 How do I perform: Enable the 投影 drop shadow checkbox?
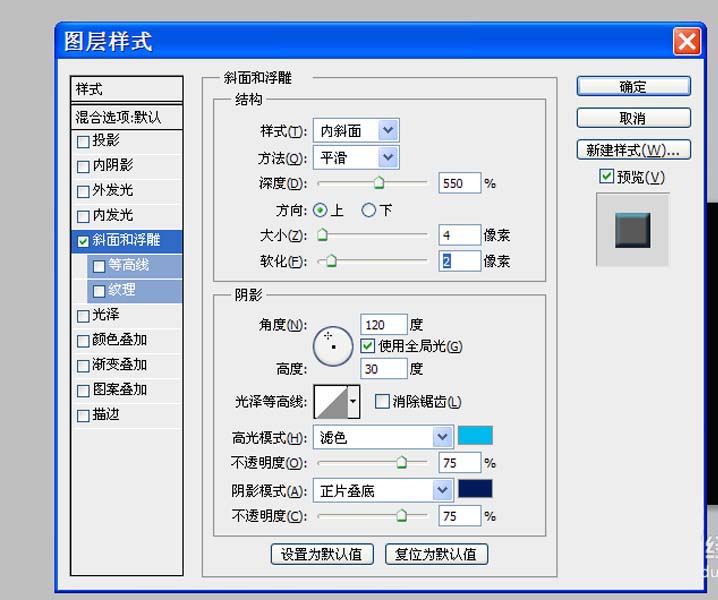(x=83, y=142)
